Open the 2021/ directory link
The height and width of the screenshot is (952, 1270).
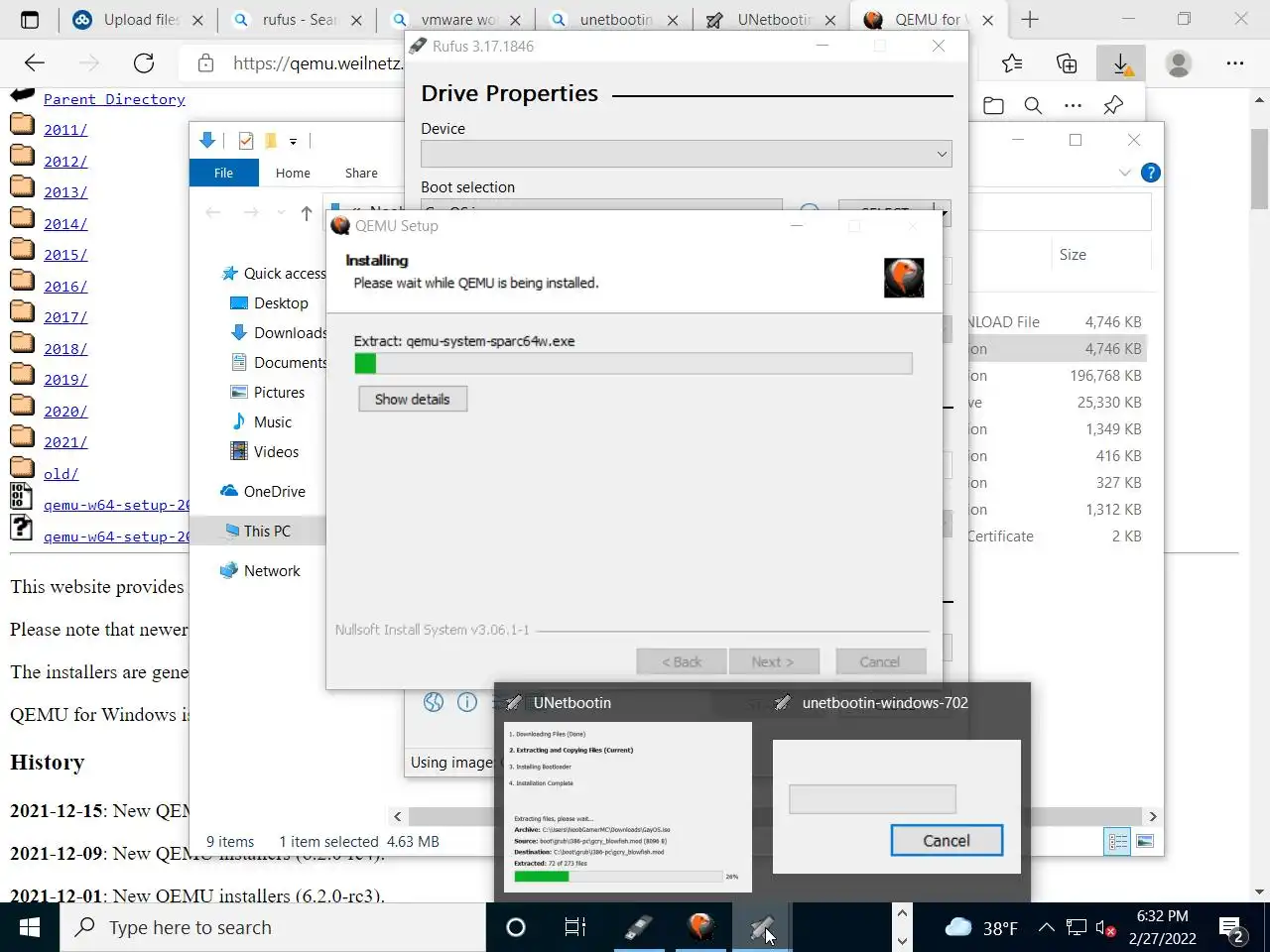tap(65, 442)
